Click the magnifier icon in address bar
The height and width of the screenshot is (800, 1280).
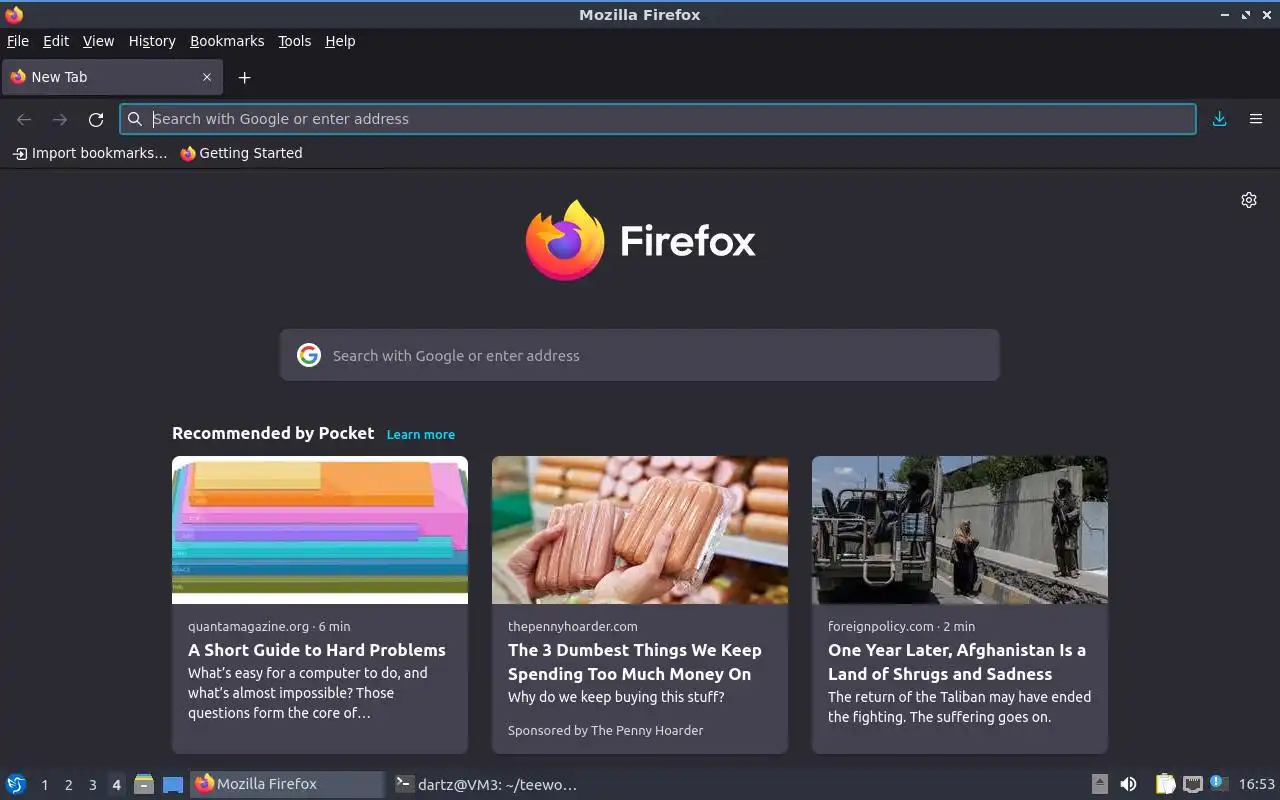[x=135, y=119]
